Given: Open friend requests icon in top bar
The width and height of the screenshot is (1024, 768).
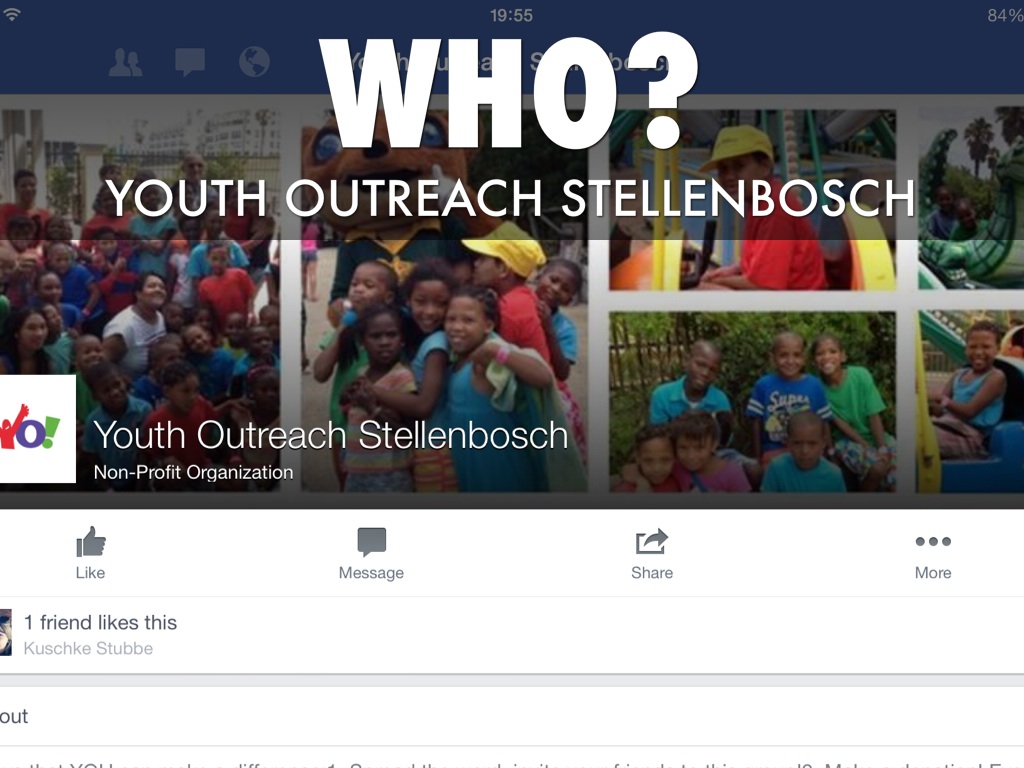Looking at the screenshot, I should click(125, 63).
